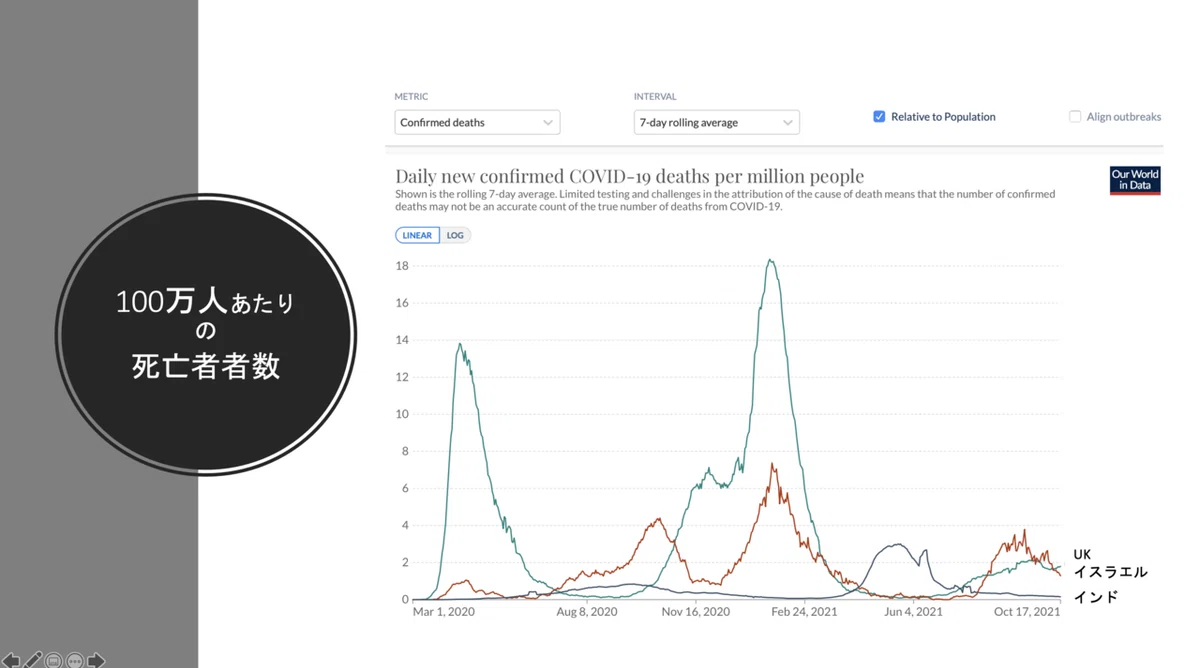This screenshot has width=1200, height=668.
Task: Select the LINEAR scale tab
Action: tap(417, 235)
